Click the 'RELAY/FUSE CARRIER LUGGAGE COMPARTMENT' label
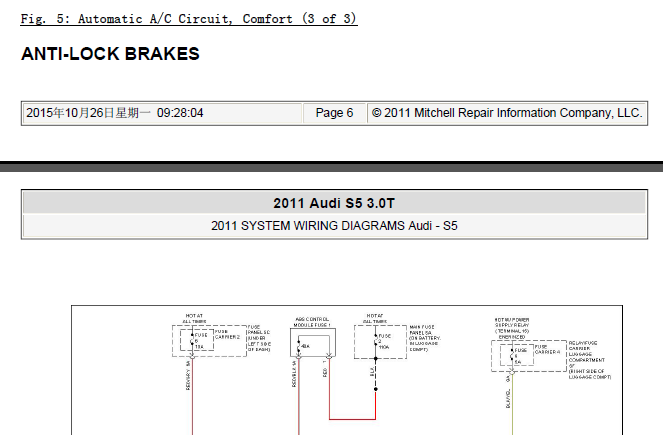The image size is (663, 435). (x=589, y=360)
